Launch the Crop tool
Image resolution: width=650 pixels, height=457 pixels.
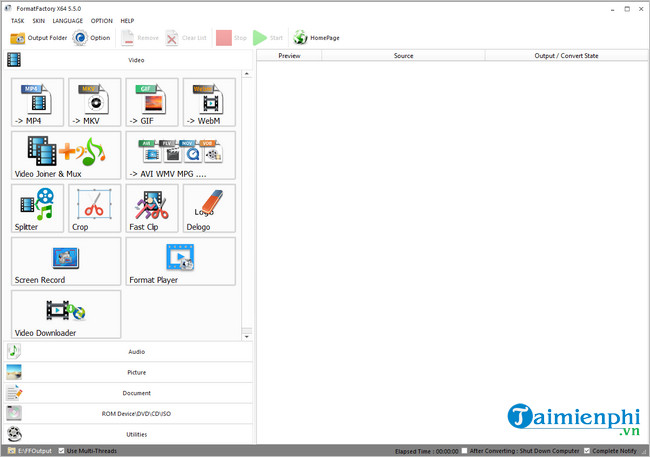click(x=95, y=208)
